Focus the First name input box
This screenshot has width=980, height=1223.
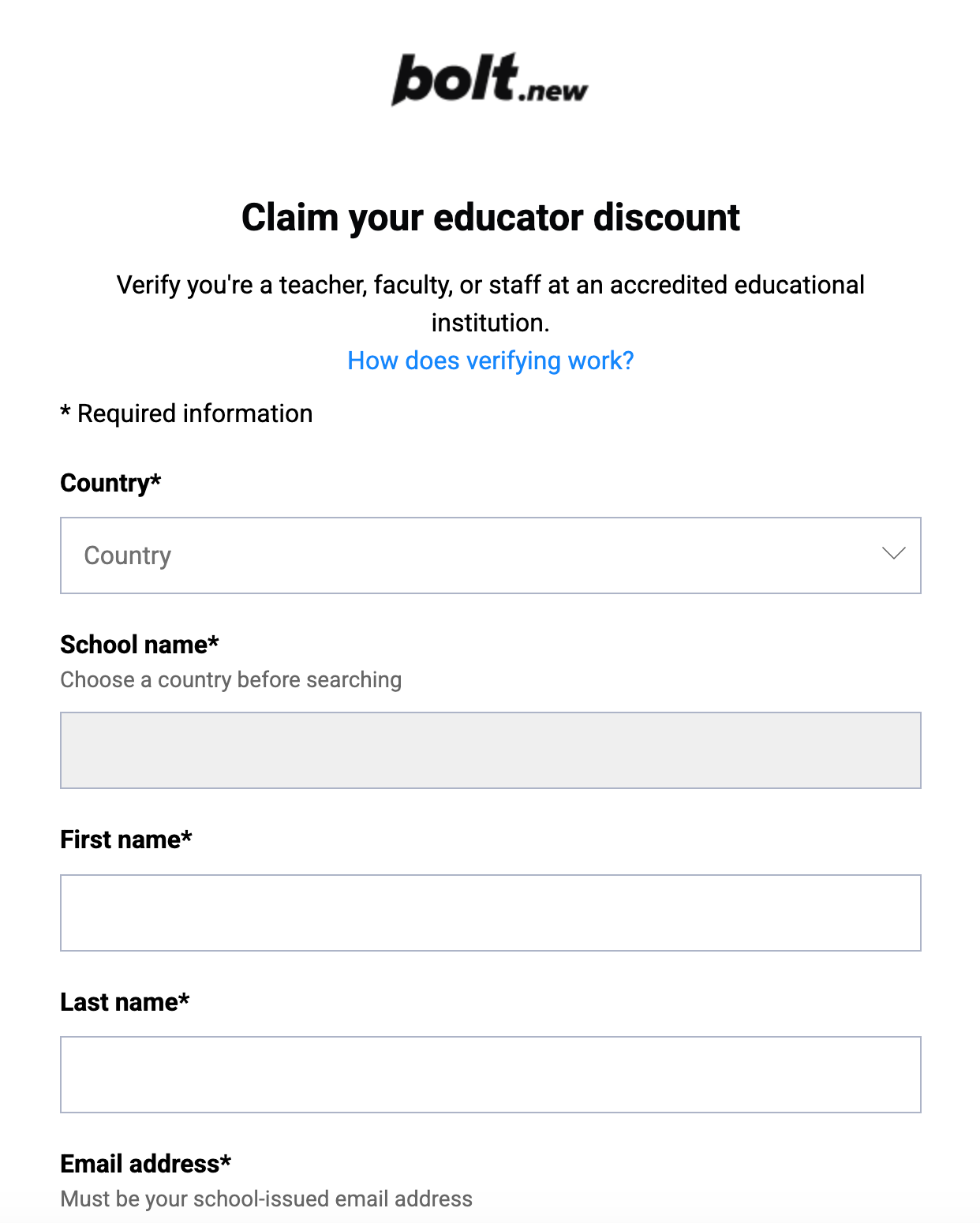(x=490, y=913)
